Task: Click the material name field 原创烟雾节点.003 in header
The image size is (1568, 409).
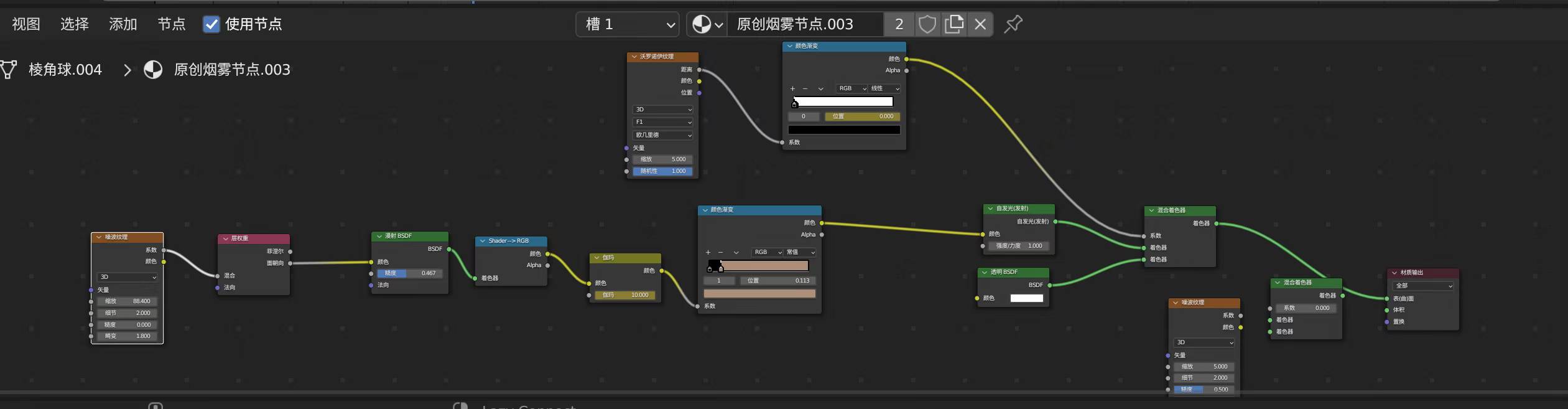Action: [x=806, y=24]
